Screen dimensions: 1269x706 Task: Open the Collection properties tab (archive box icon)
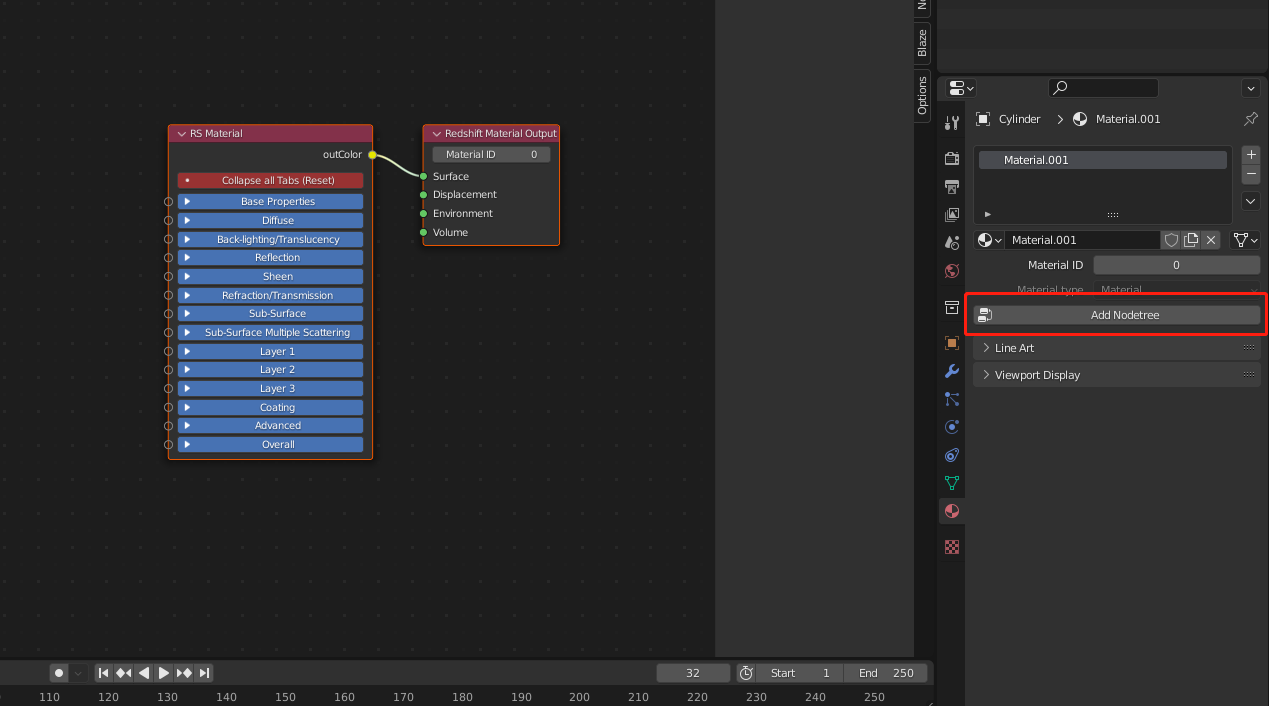952,307
